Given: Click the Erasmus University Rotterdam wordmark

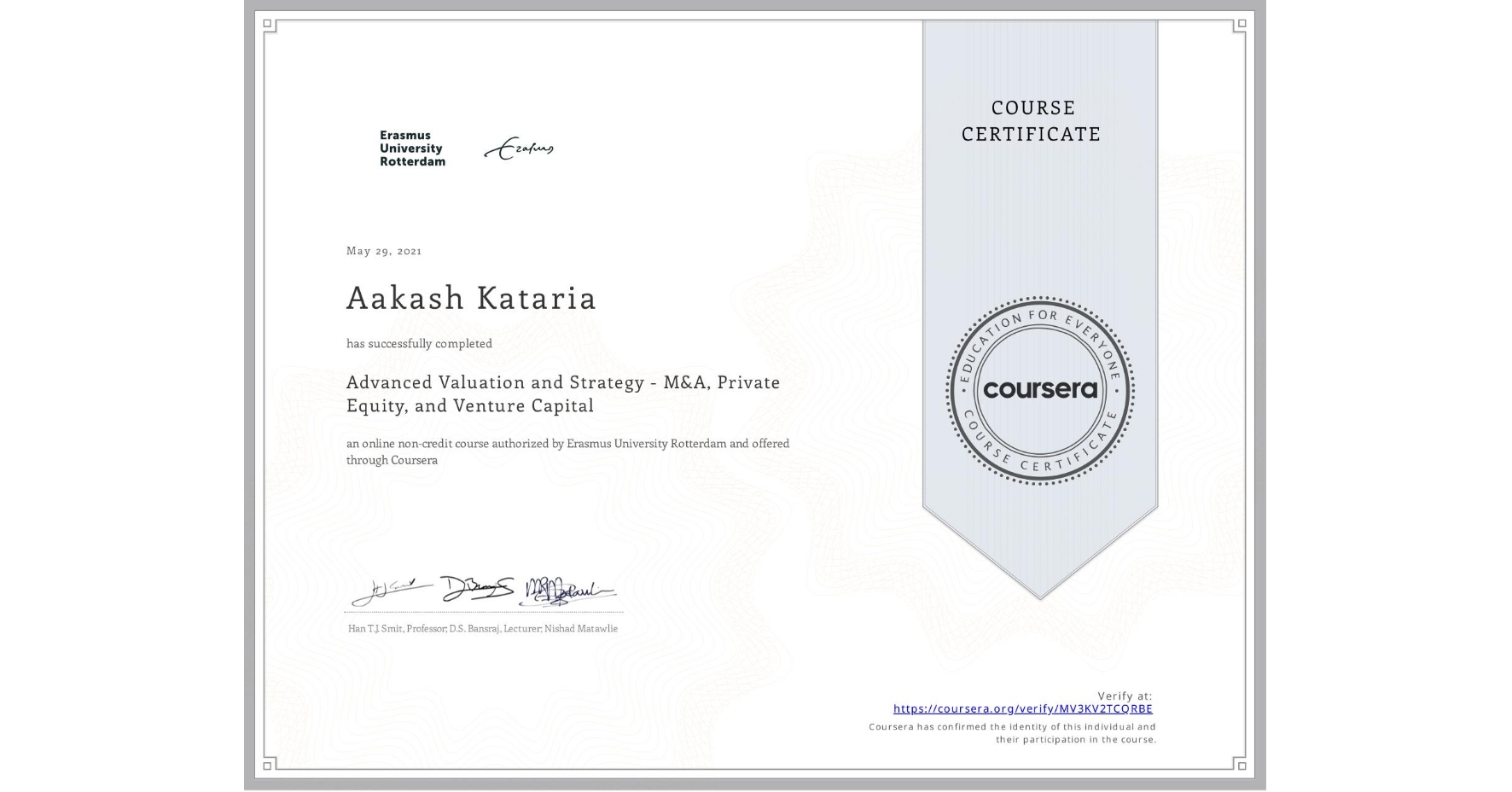Looking at the screenshot, I should (x=412, y=148).
